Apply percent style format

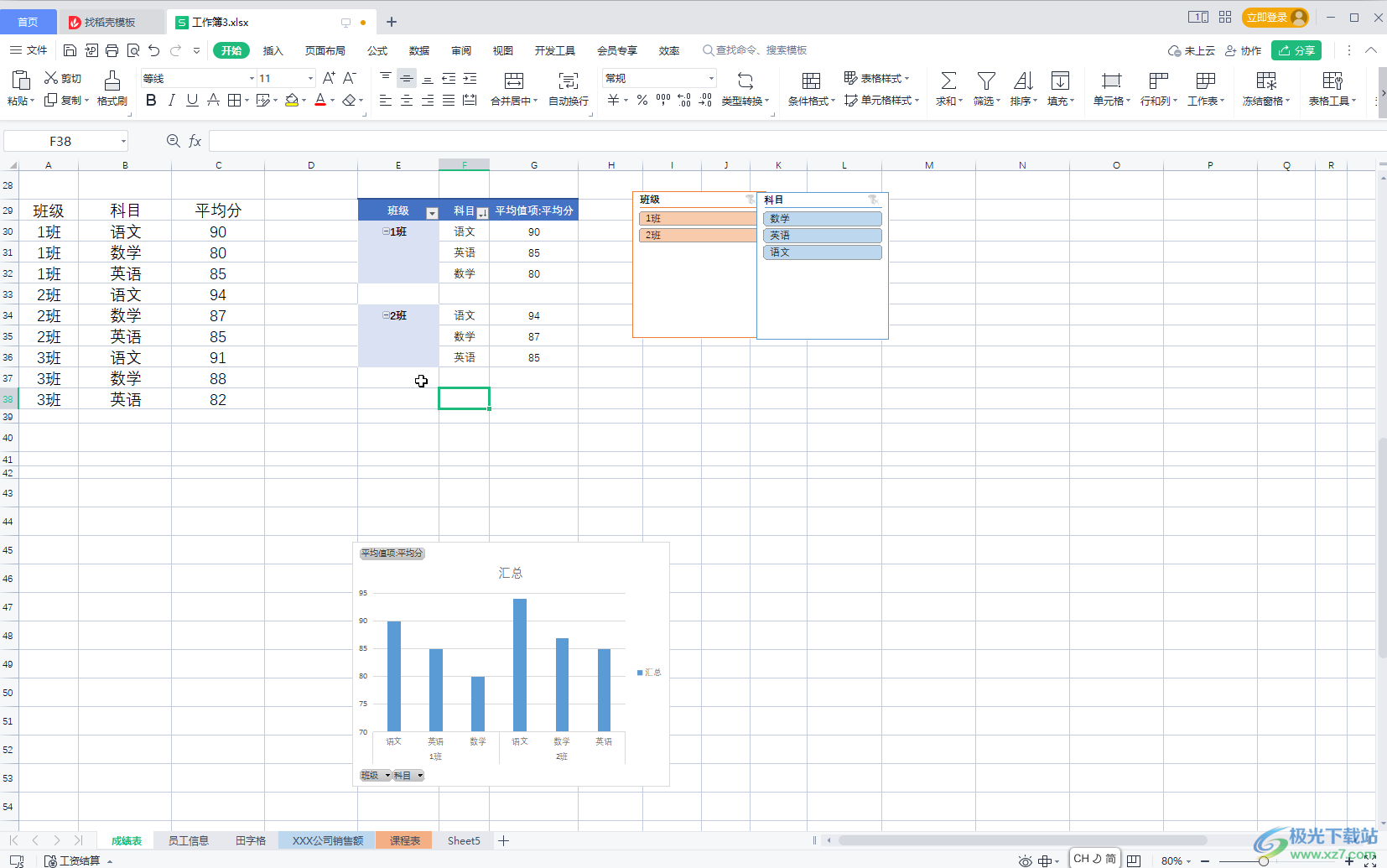[642, 101]
